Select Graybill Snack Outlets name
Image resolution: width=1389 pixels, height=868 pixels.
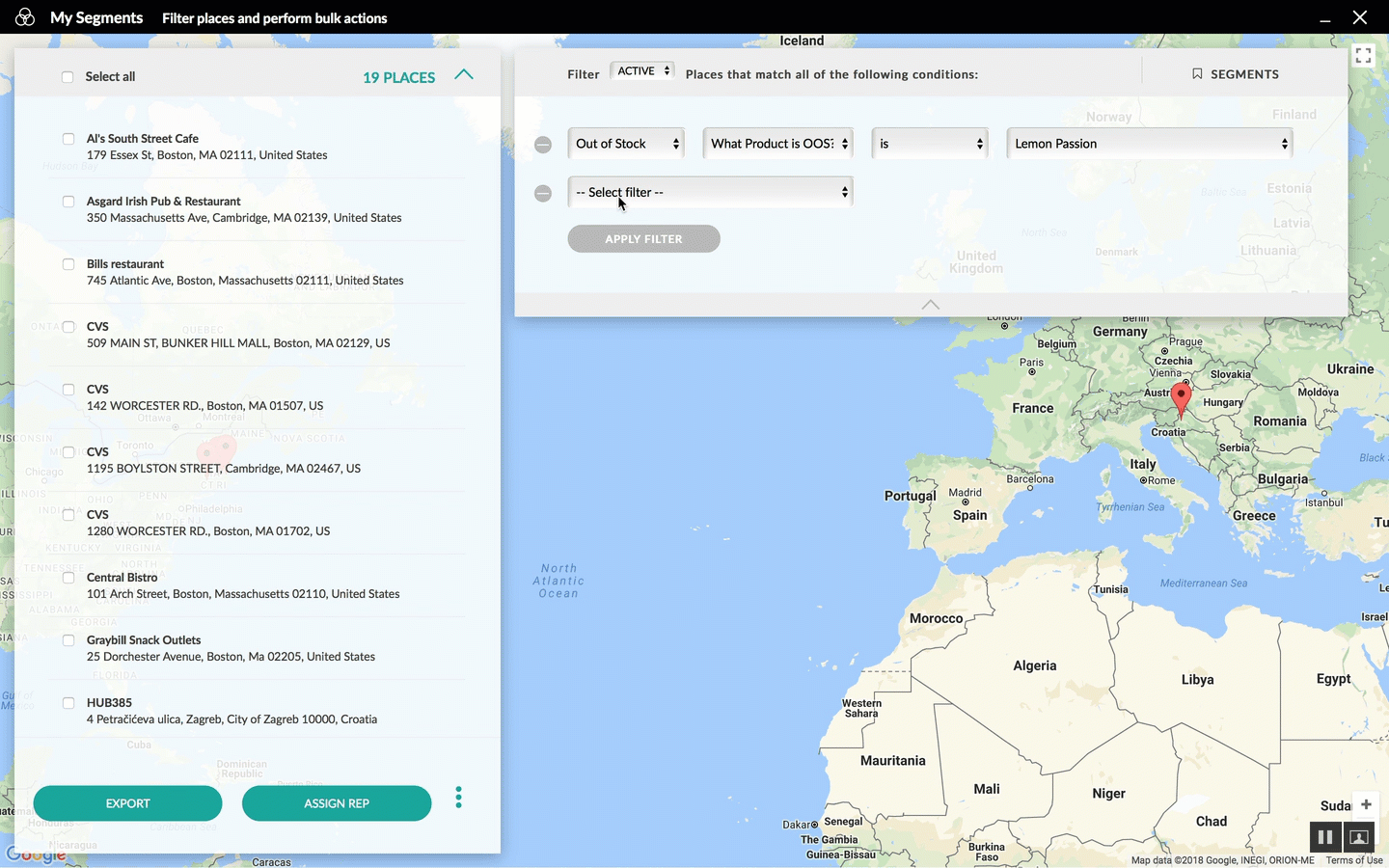[x=144, y=640]
